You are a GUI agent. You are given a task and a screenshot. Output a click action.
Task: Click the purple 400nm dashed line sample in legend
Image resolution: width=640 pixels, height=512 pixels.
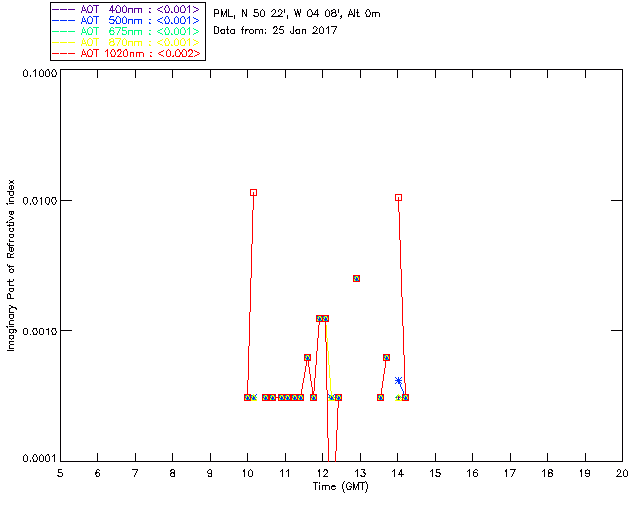pos(64,9)
